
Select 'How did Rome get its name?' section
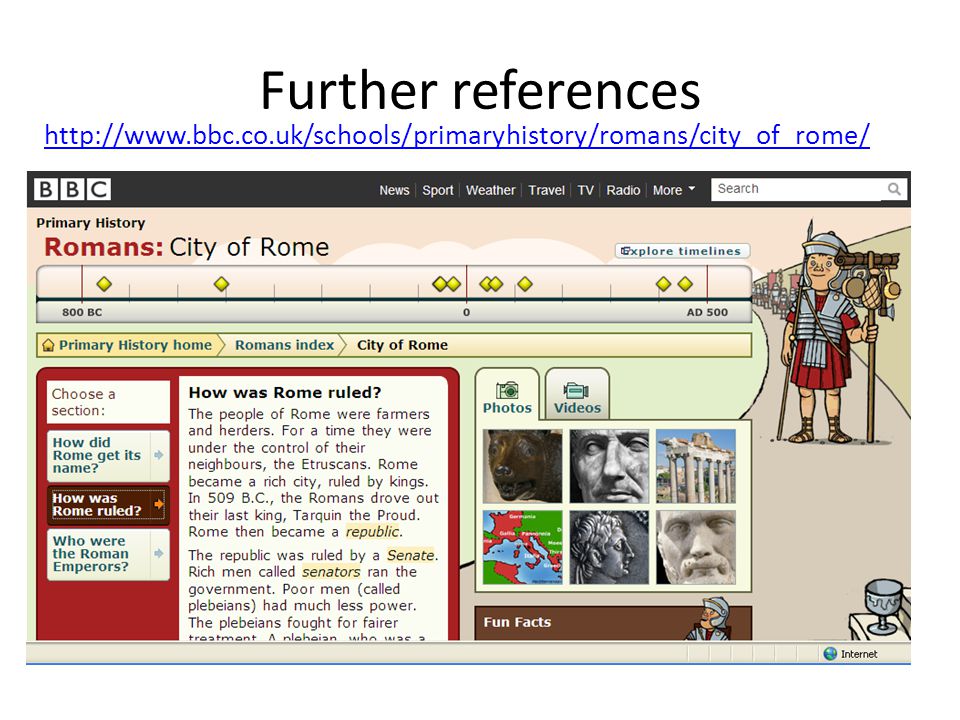coord(108,455)
